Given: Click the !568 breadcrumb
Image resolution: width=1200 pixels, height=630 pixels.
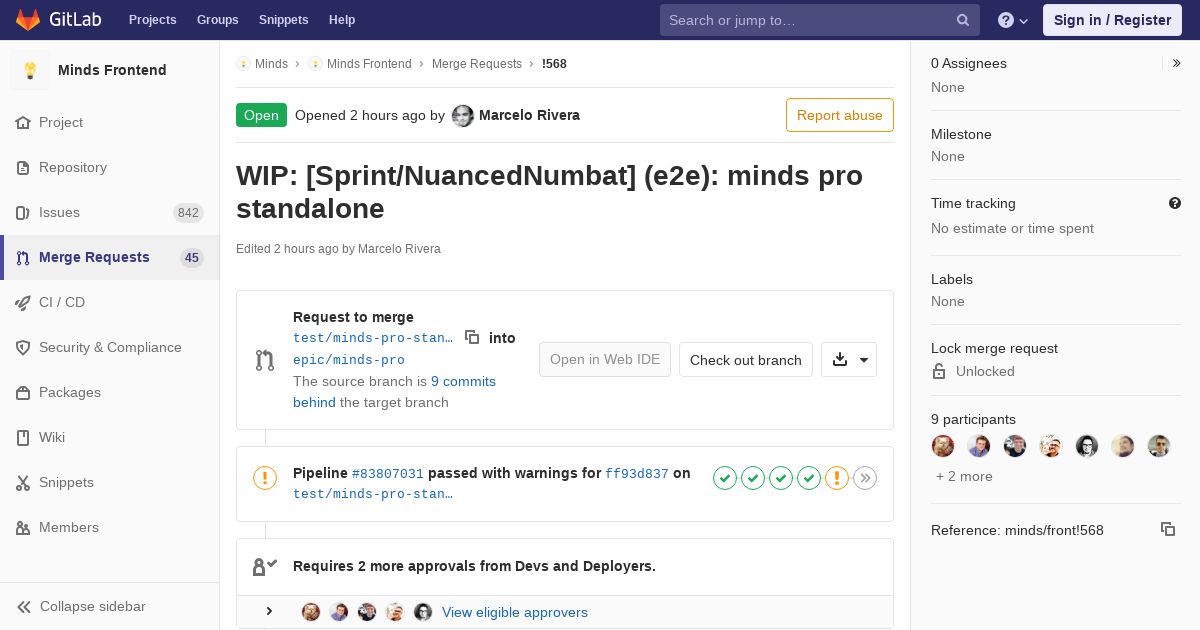Looking at the screenshot, I should coord(554,64).
